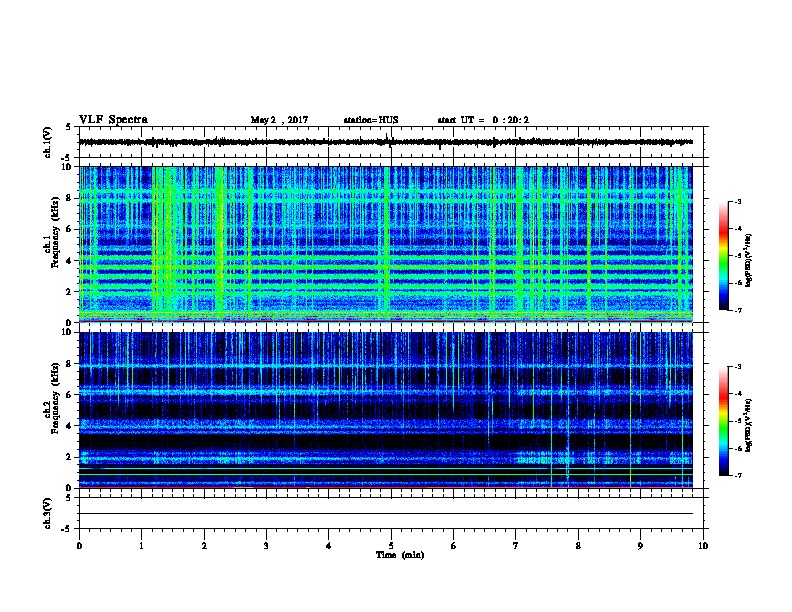792x612 pixels.
Task: Click inside the ch.2 spectrogram plot
Action: coord(386,410)
